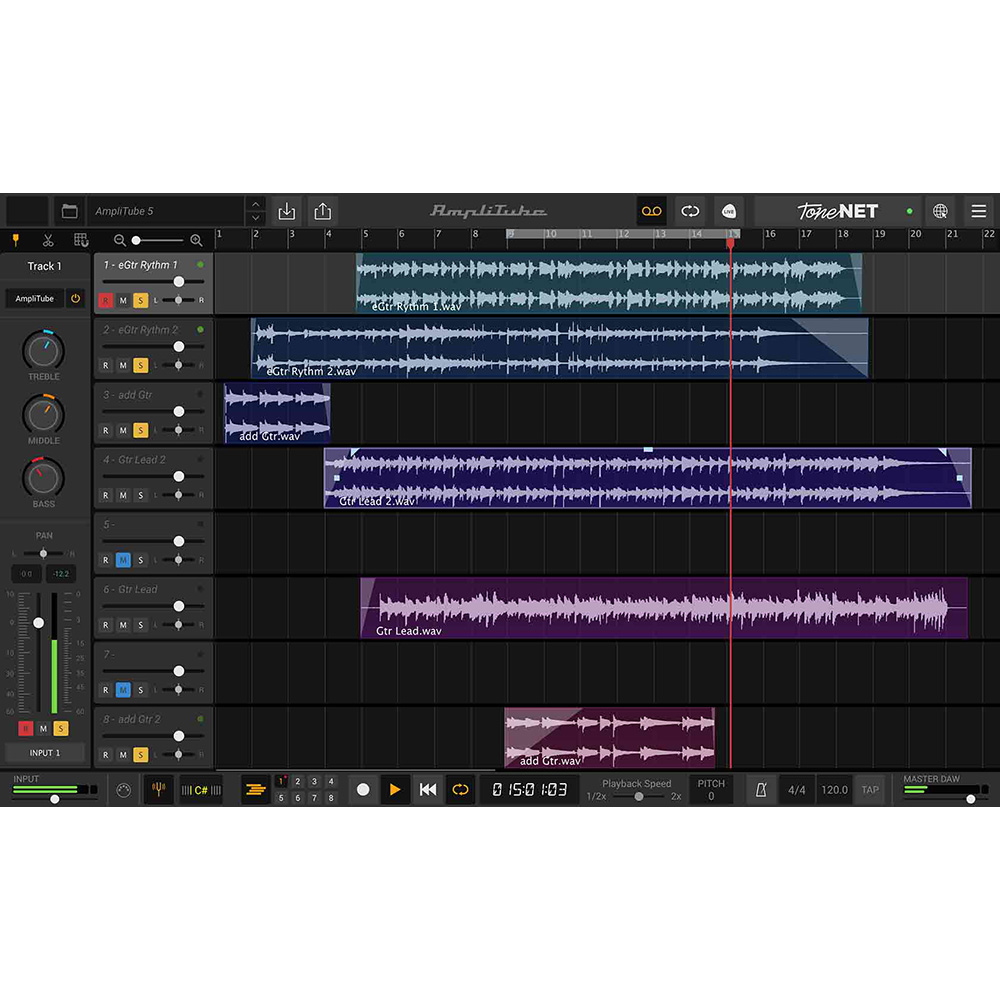Mute track 3 add Gtr

pos(123,430)
